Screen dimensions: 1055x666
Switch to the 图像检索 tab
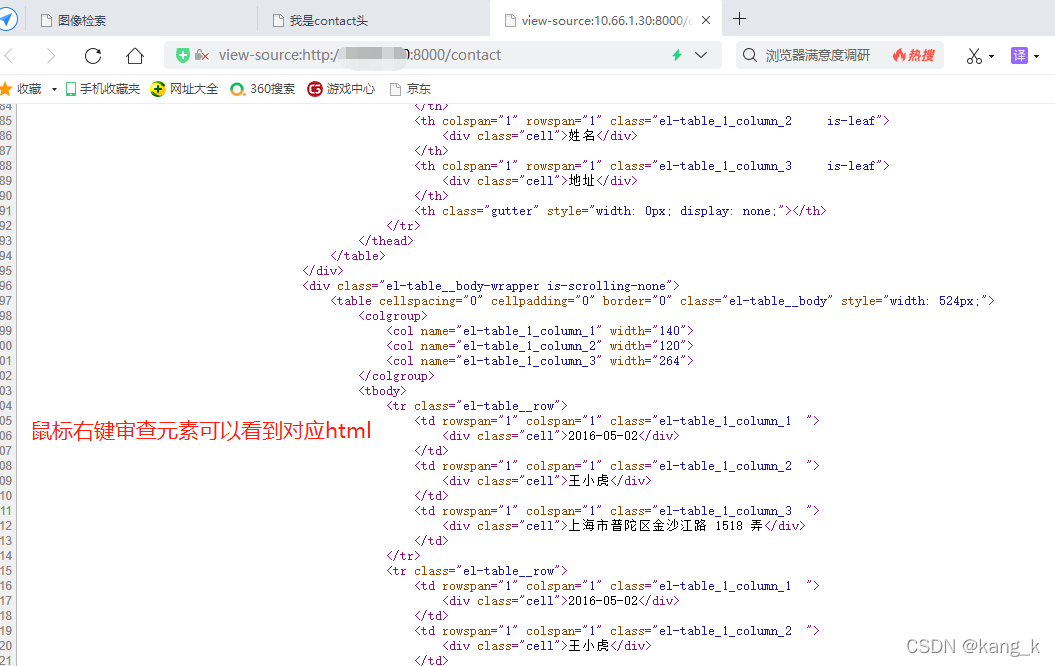[x=82, y=20]
